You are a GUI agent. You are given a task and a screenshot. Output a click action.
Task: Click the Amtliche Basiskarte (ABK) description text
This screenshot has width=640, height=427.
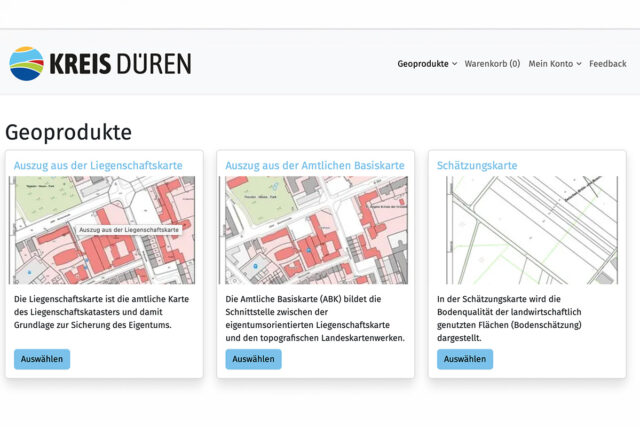(315, 318)
